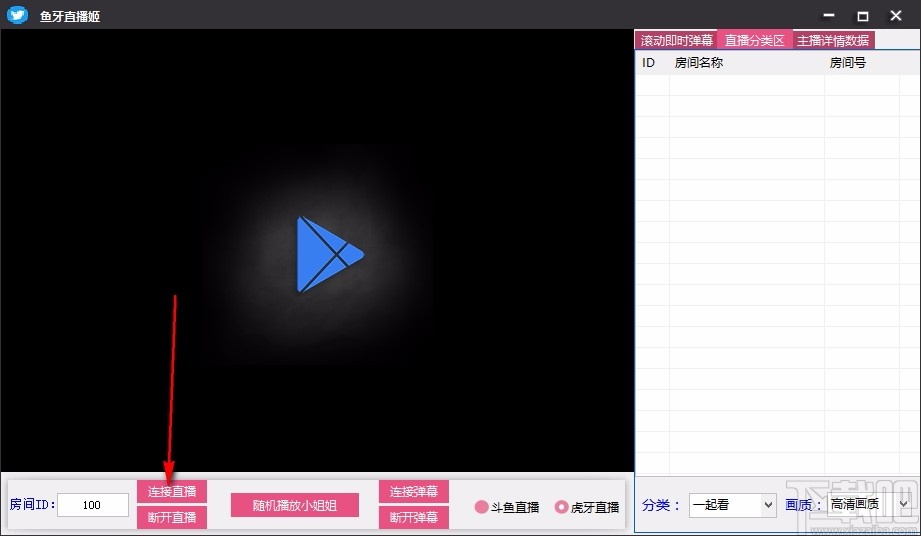
Task: Open the 分类 dropdown showing 一起看
Action: (x=732, y=505)
